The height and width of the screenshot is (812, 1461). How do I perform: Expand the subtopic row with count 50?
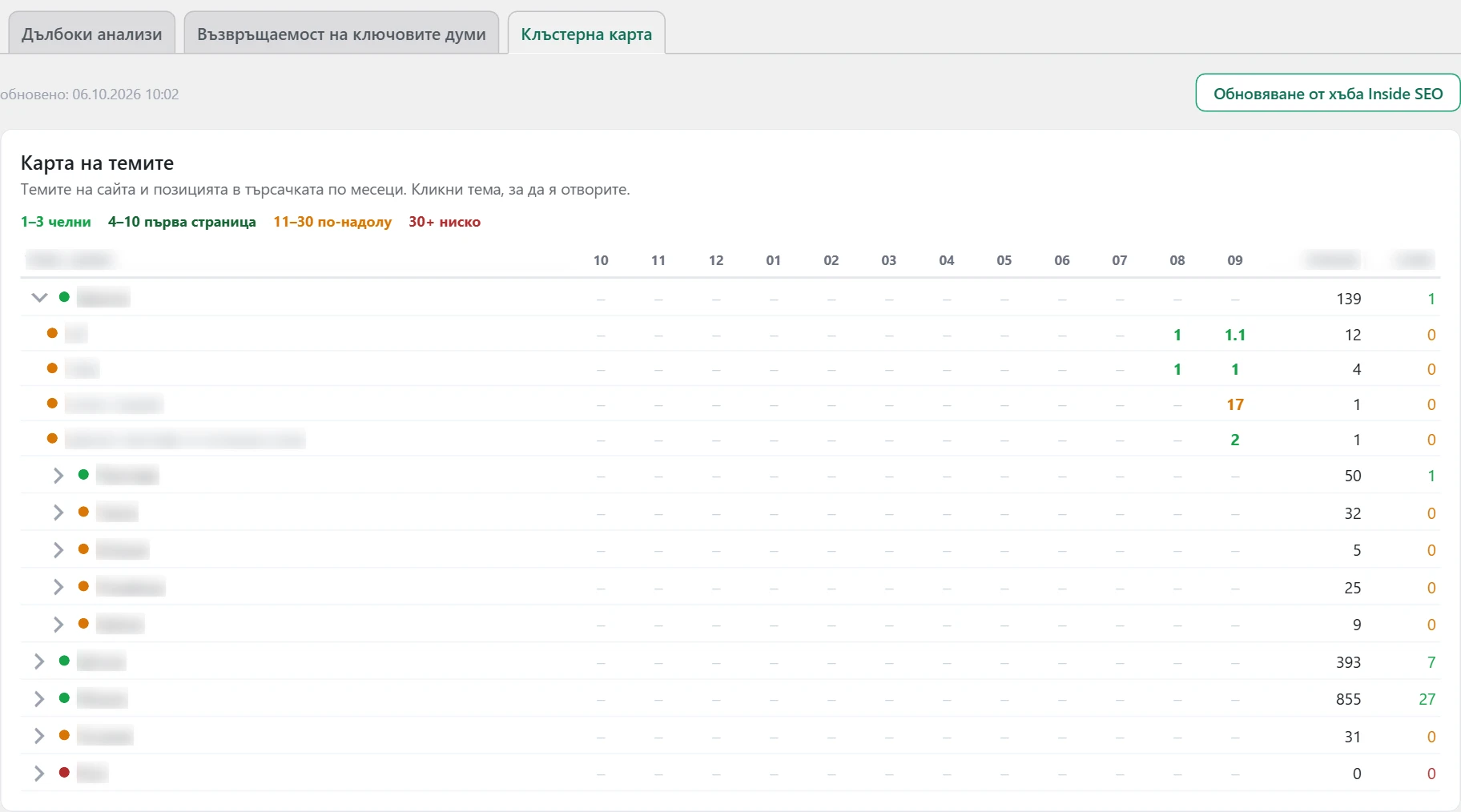[58, 476]
